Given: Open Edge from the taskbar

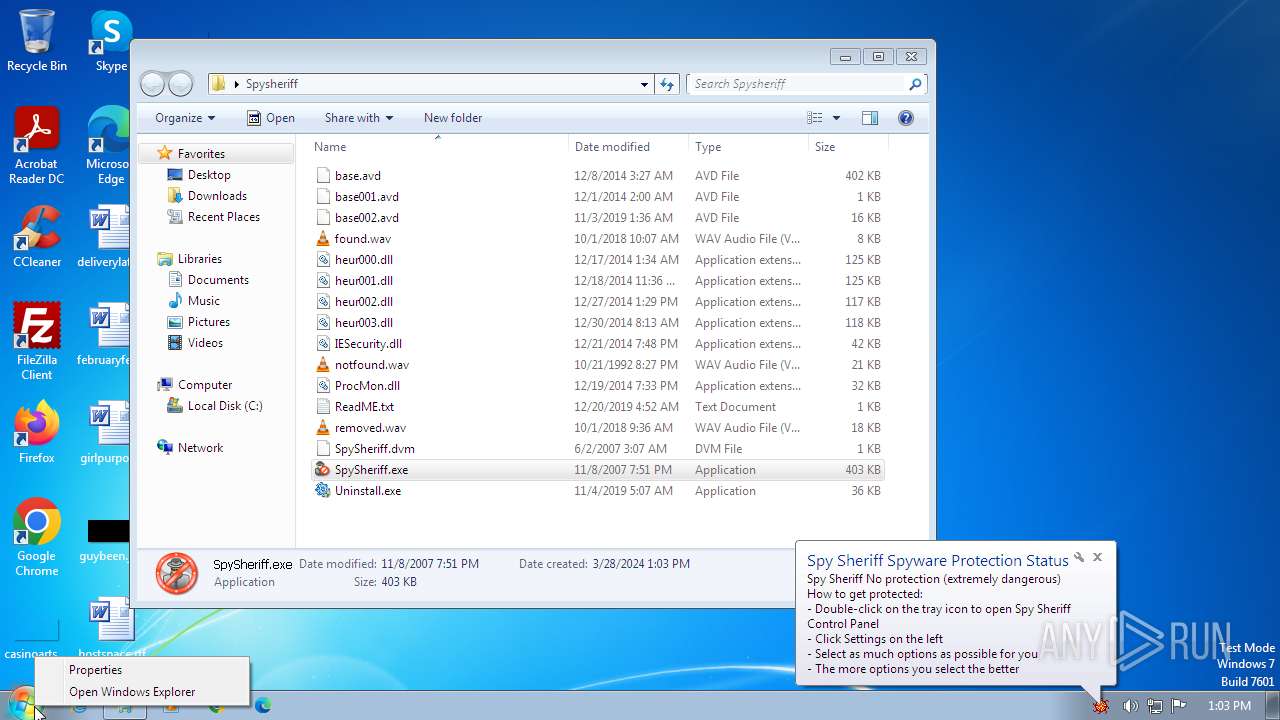Looking at the screenshot, I should click(x=263, y=705).
